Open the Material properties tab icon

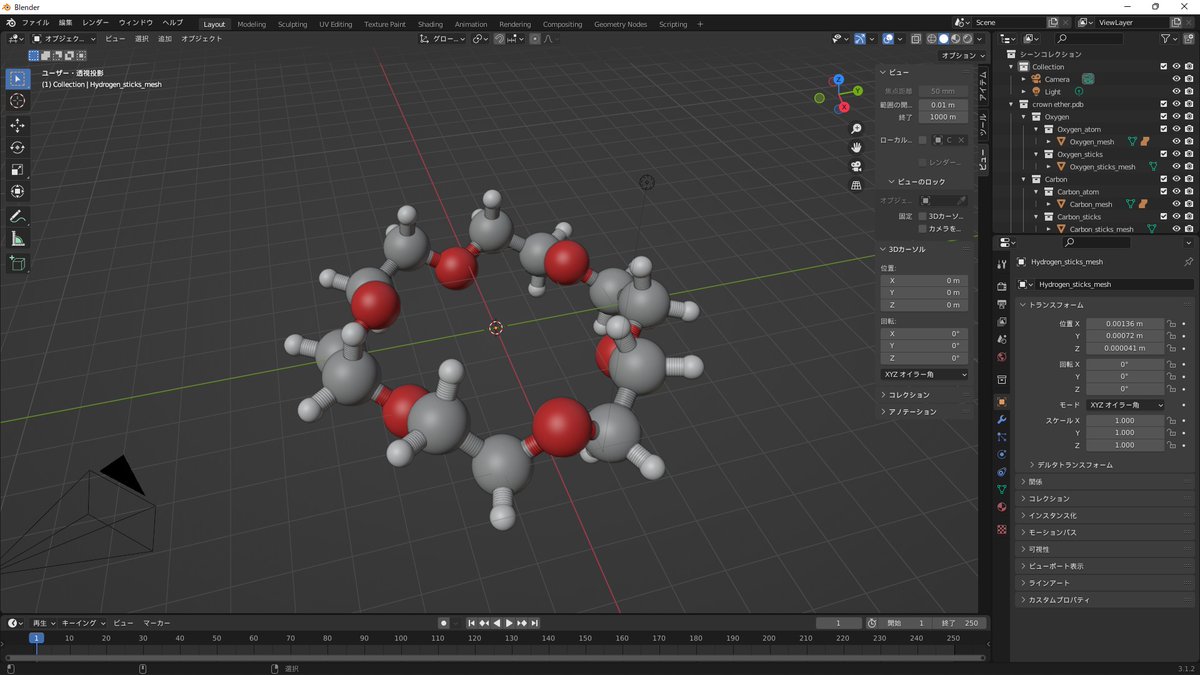[x=1003, y=507]
